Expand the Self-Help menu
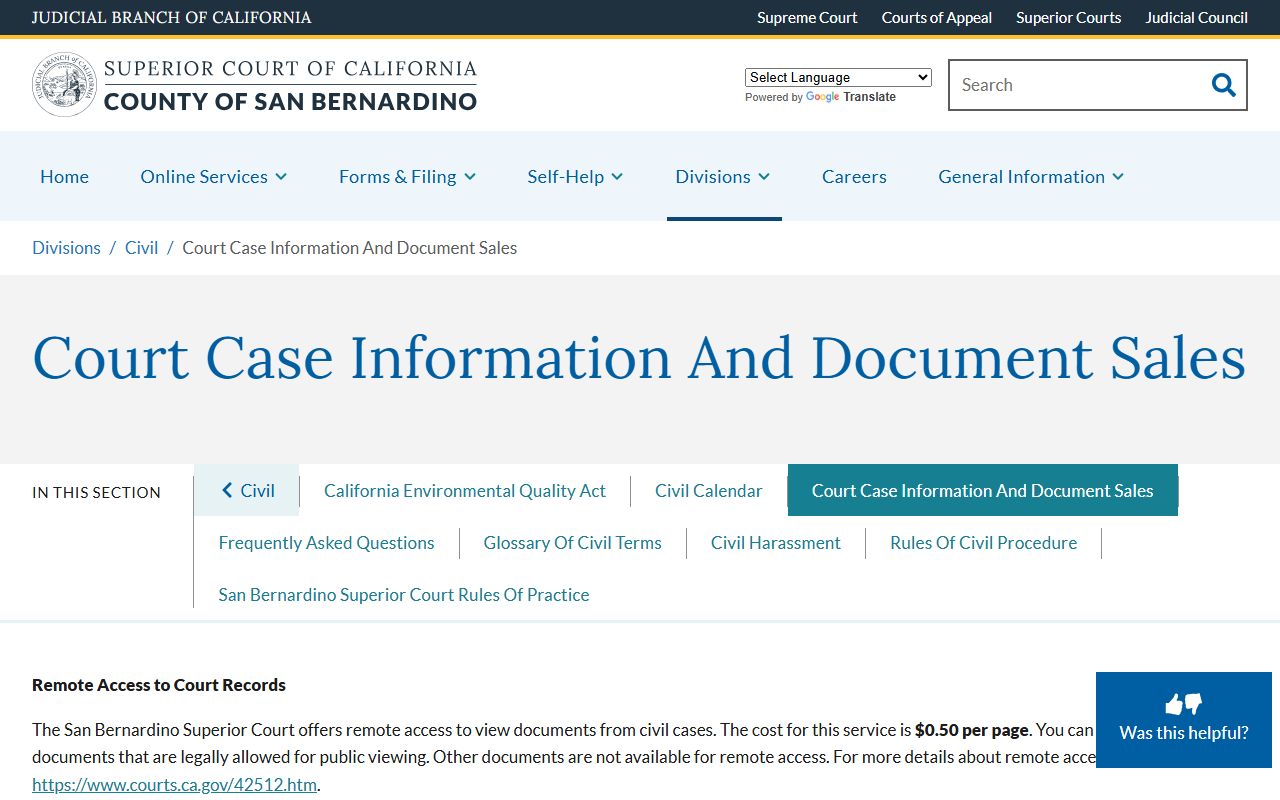The height and width of the screenshot is (800, 1280). [x=575, y=176]
